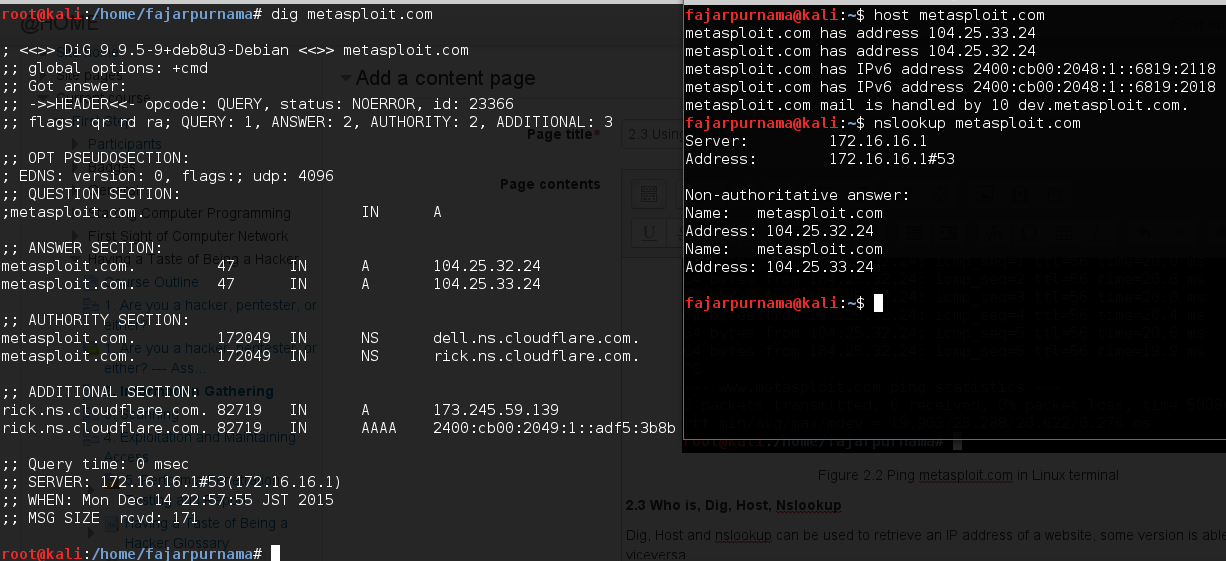1226x561 pixels.
Task: Click the AAAA address 2400:cb00:2049:1::adf5:3b8b
Action: pyautogui.click(x=554, y=428)
